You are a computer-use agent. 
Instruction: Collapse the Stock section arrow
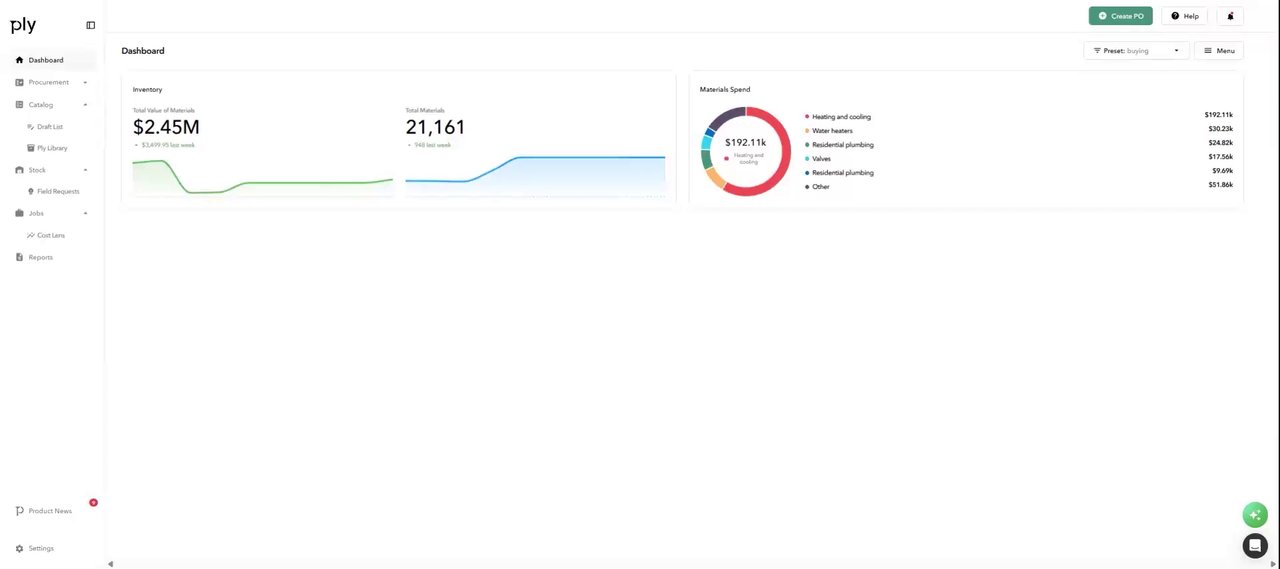point(85,170)
